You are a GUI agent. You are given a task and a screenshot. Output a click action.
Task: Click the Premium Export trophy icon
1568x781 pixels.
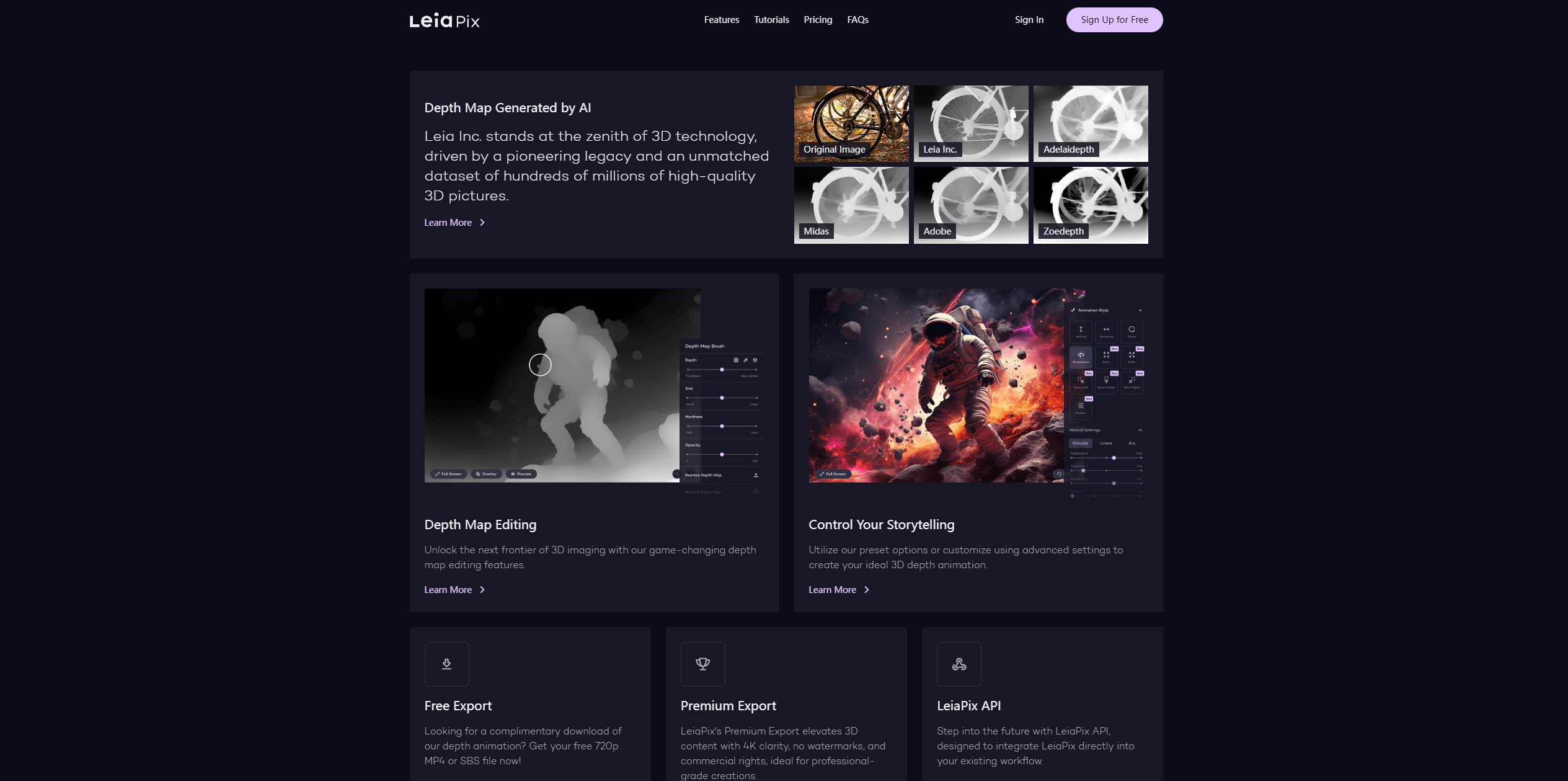702,664
